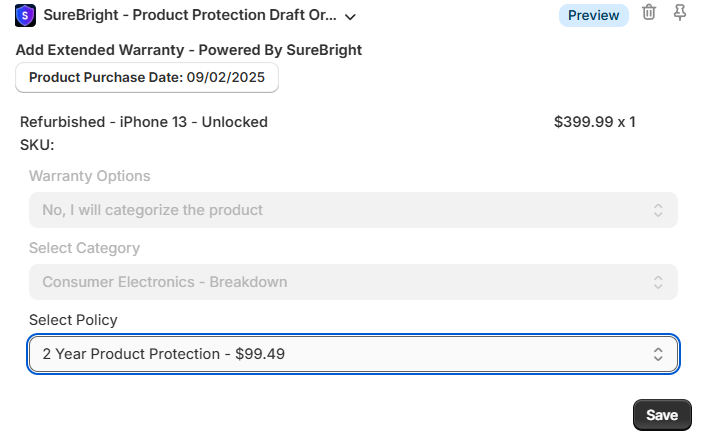The width and height of the screenshot is (705, 437).
Task: Click the SureBright shield logo icon
Action: (26, 16)
